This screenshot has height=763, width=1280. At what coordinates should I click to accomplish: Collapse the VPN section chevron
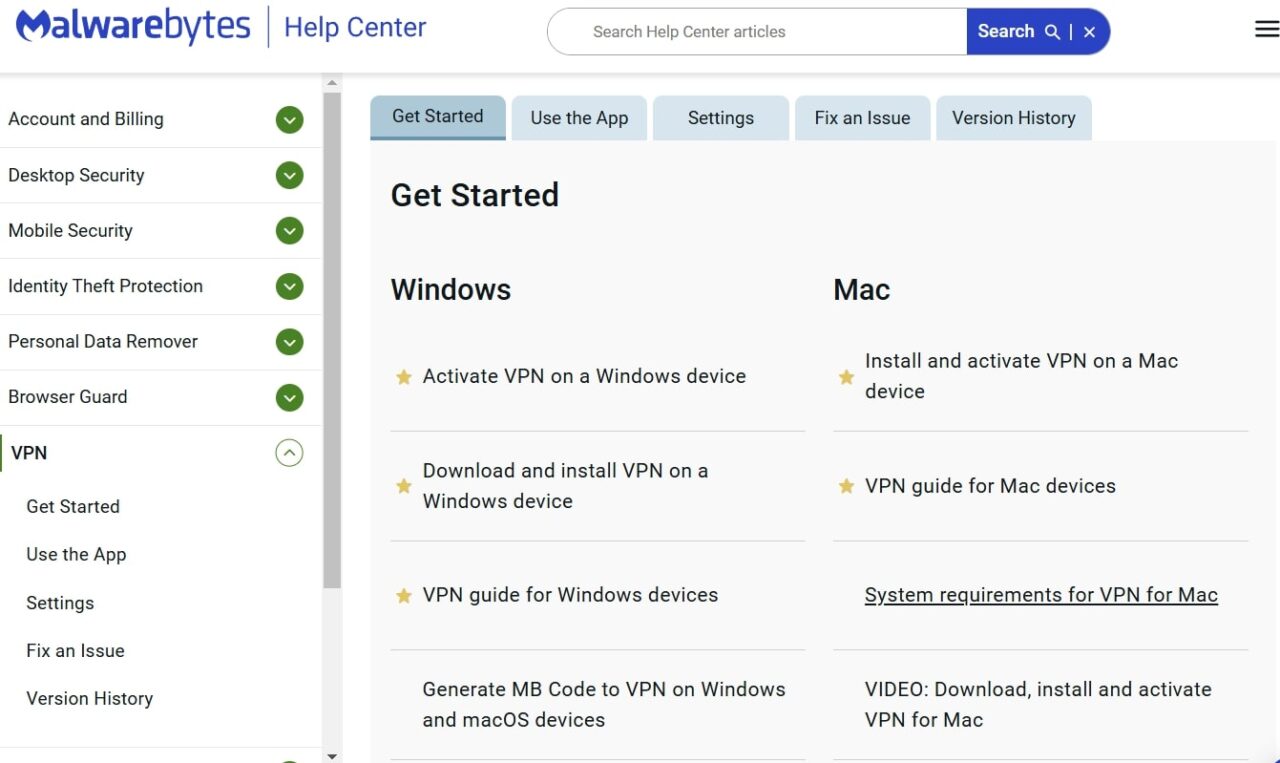coord(289,453)
